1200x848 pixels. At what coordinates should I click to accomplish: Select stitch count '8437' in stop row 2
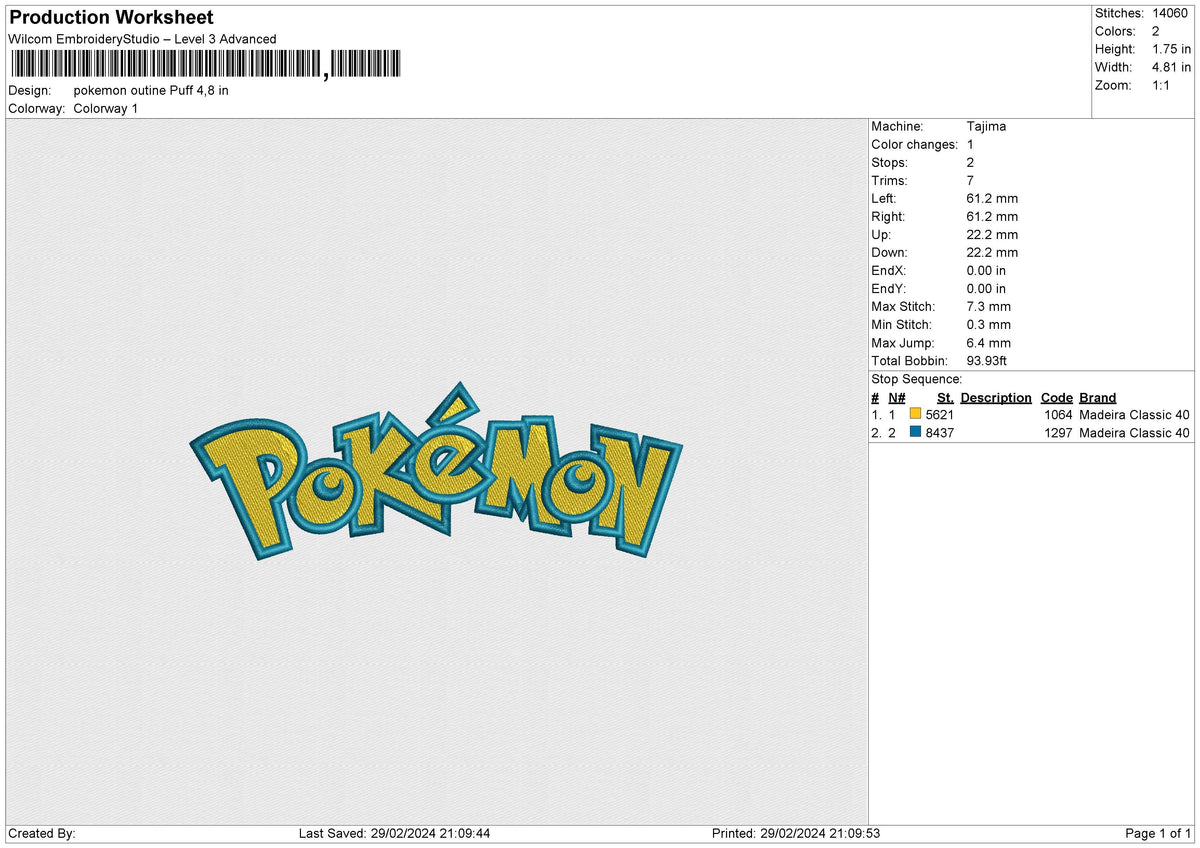(940, 433)
